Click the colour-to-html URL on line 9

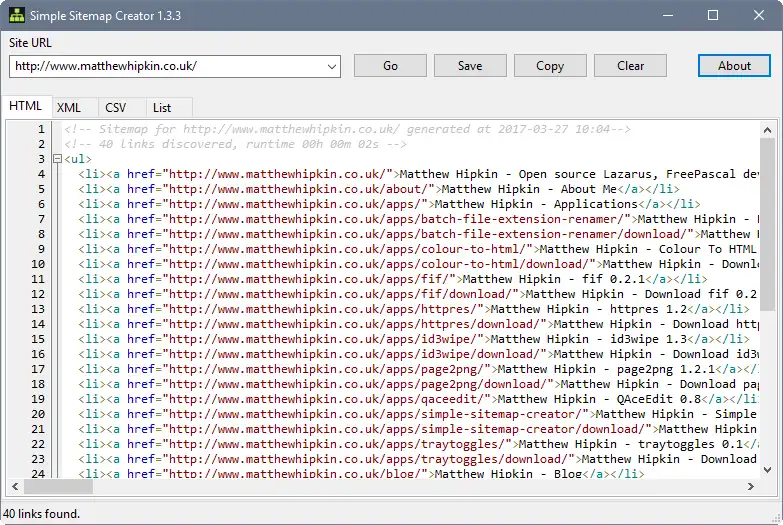348,249
